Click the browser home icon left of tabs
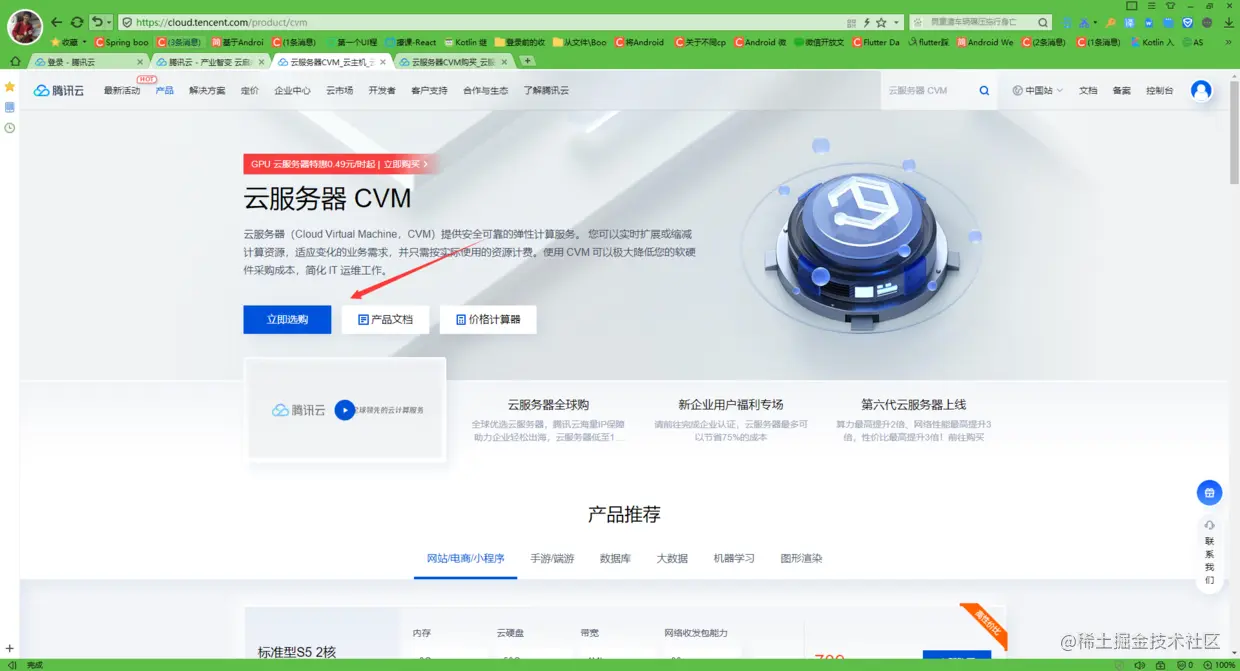The height and width of the screenshot is (671, 1240). [14, 61]
